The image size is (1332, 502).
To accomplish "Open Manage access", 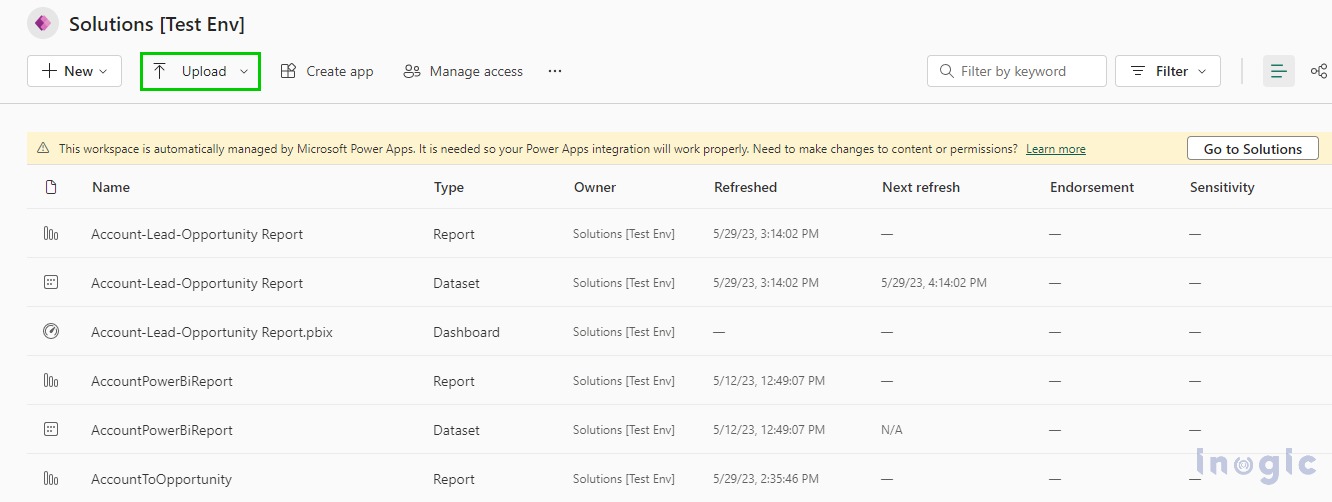I will [x=463, y=71].
